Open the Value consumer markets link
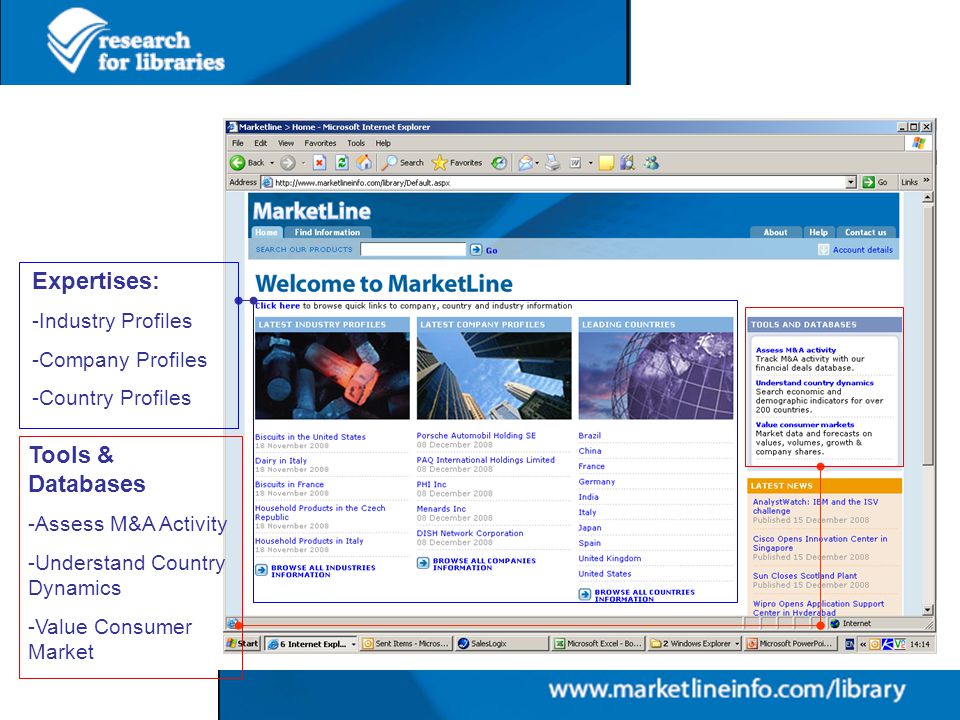 [x=804, y=424]
